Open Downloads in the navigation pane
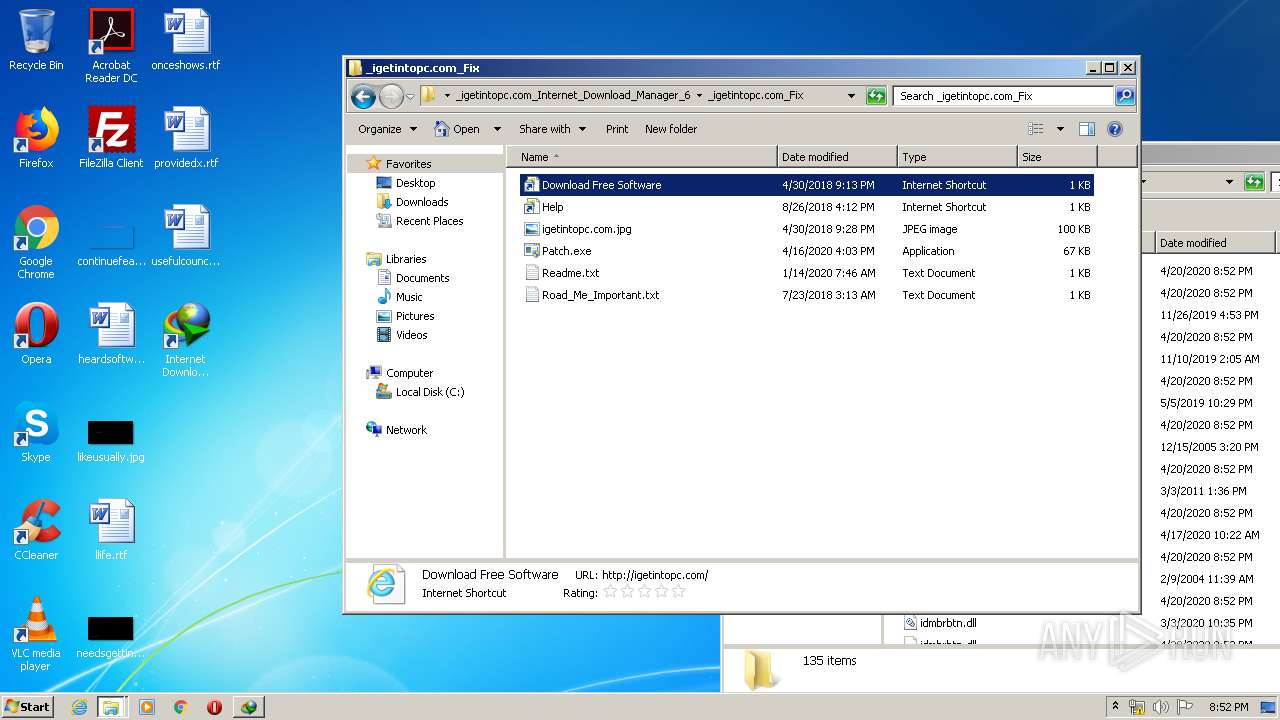 (x=422, y=202)
